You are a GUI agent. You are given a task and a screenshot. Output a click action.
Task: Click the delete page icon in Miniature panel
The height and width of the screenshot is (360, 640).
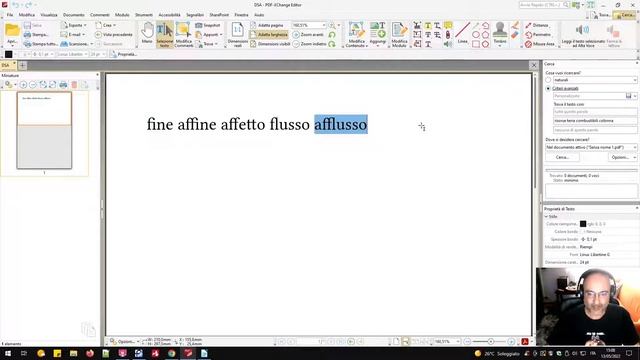(74, 84)
